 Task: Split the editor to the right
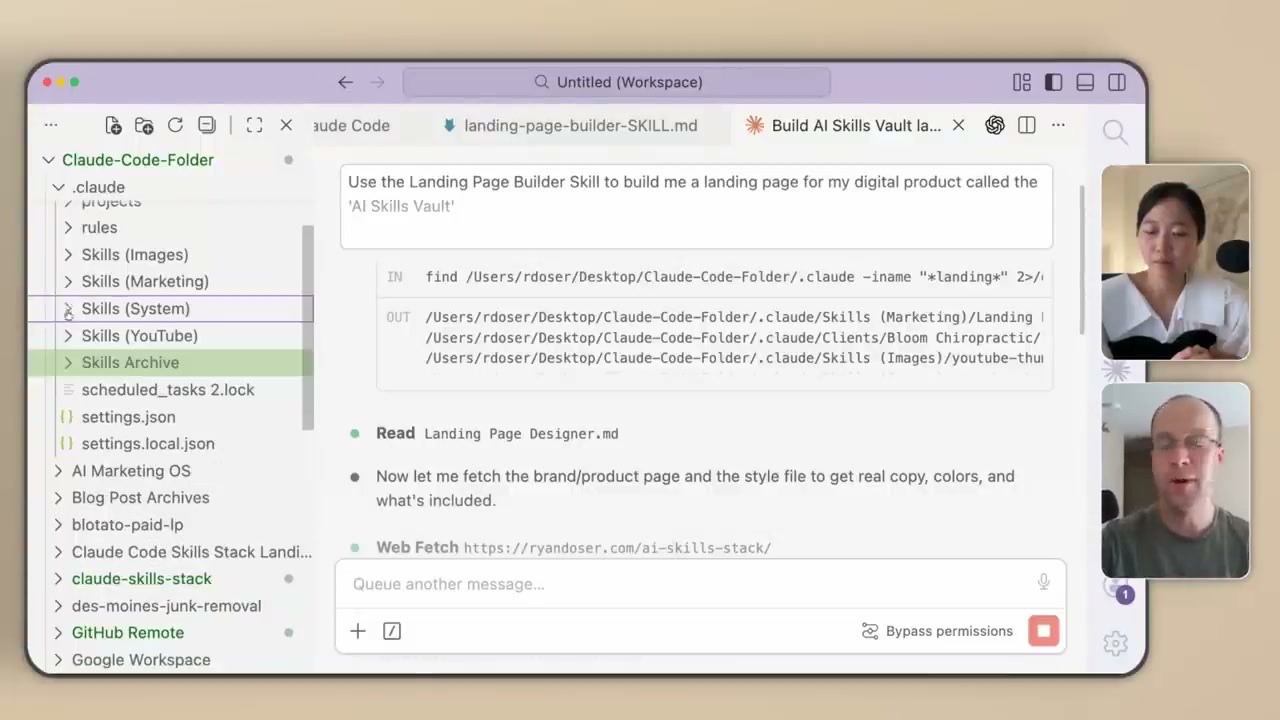pyautogui.click(x=1026, y=125)
